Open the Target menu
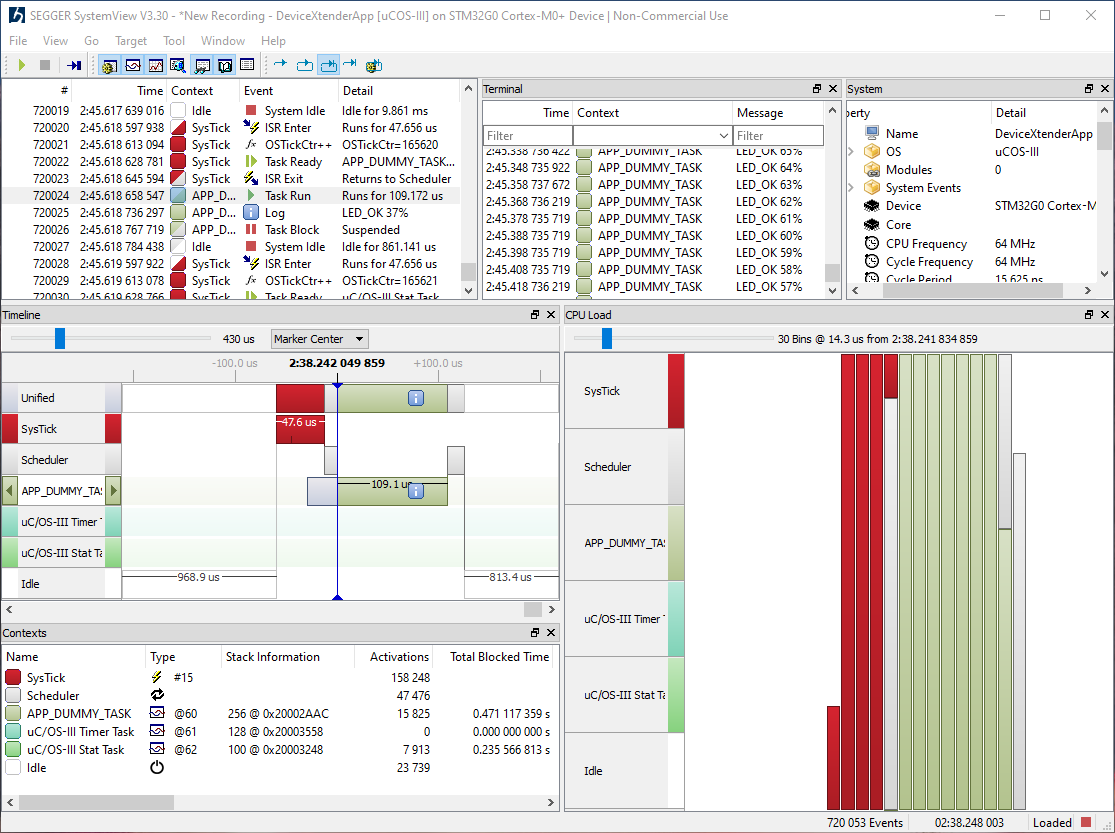The width and height of the screenshot is (1115, 833). (x=131, y=41)
